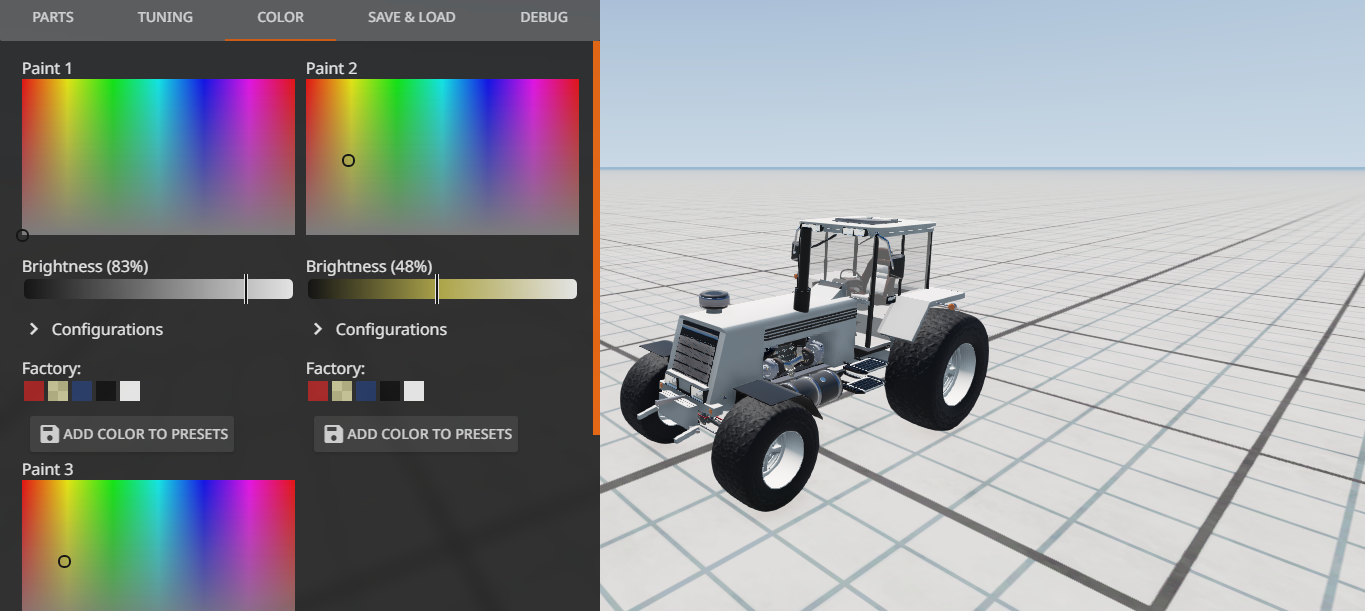Choose dark blue factory swatch for Paint 2
The height and width of the screenshot is (611, 1365).
coord(366,391)
